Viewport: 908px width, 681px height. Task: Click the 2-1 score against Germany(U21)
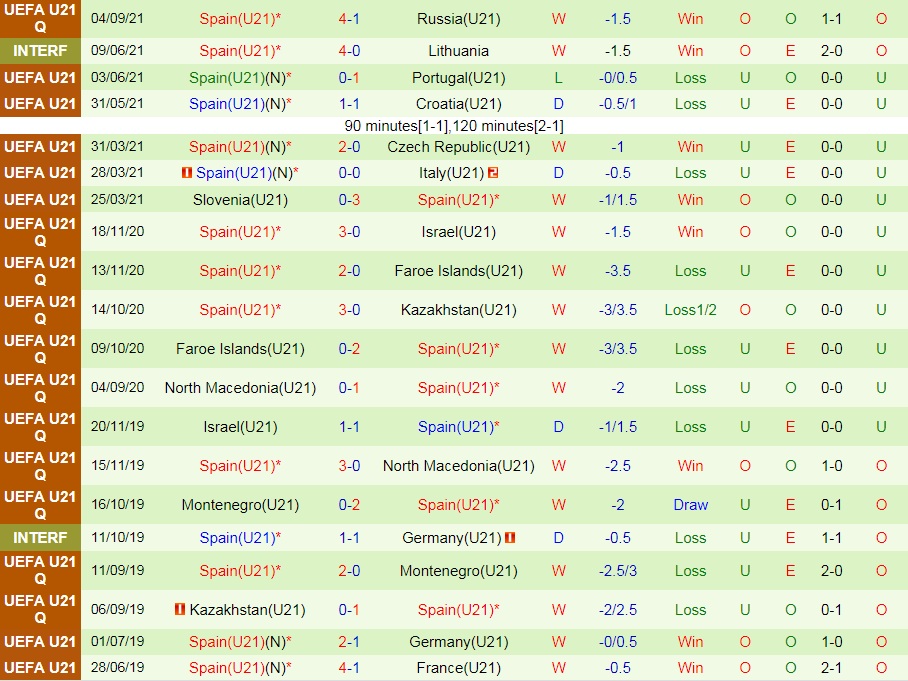(x=349, y=642)
